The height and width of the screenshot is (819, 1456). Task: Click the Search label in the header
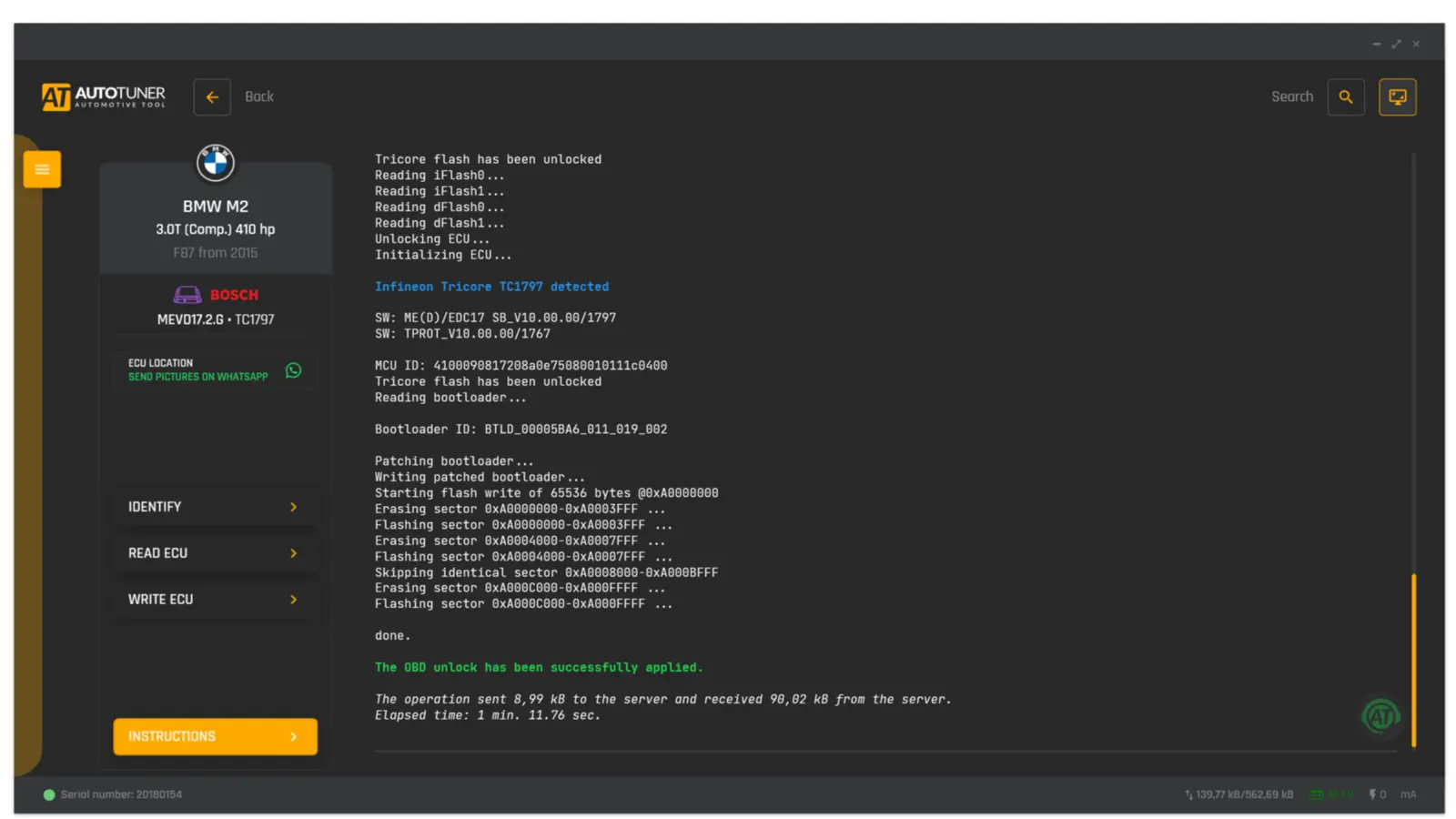(x=1292, y=96)
